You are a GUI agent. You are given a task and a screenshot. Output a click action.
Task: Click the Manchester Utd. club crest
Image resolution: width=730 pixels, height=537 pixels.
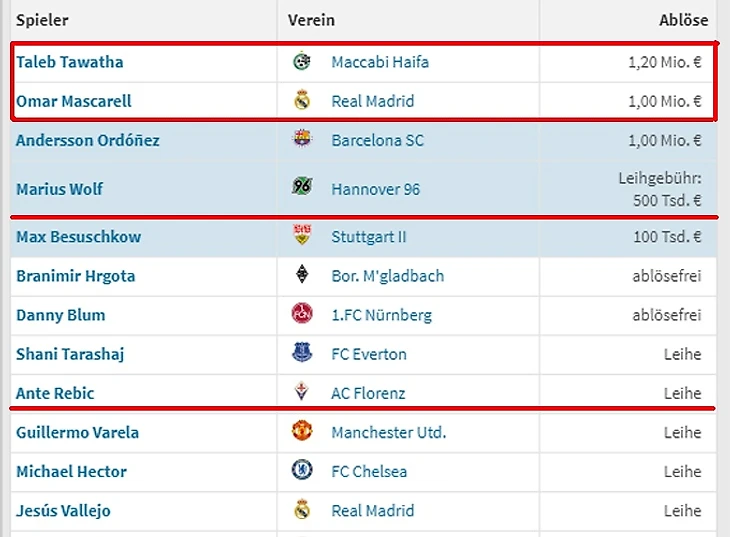click(x=302, y=432)
